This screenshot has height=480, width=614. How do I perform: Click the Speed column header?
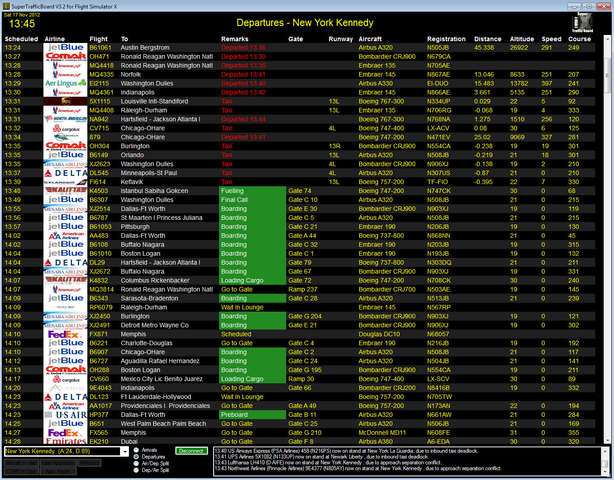[551, 39]
